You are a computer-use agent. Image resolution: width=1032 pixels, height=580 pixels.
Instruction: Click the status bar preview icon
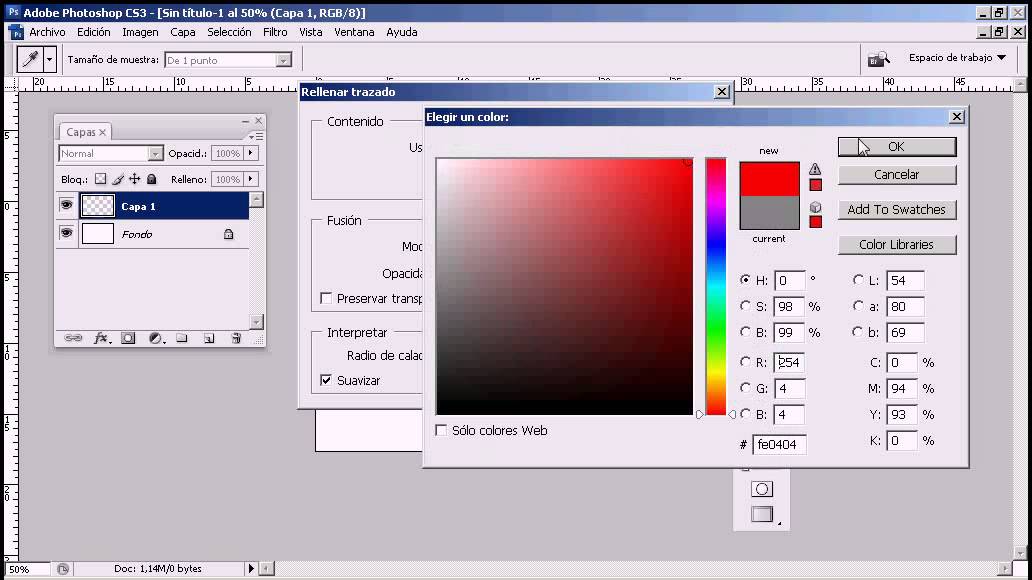[x=63, y=569]
